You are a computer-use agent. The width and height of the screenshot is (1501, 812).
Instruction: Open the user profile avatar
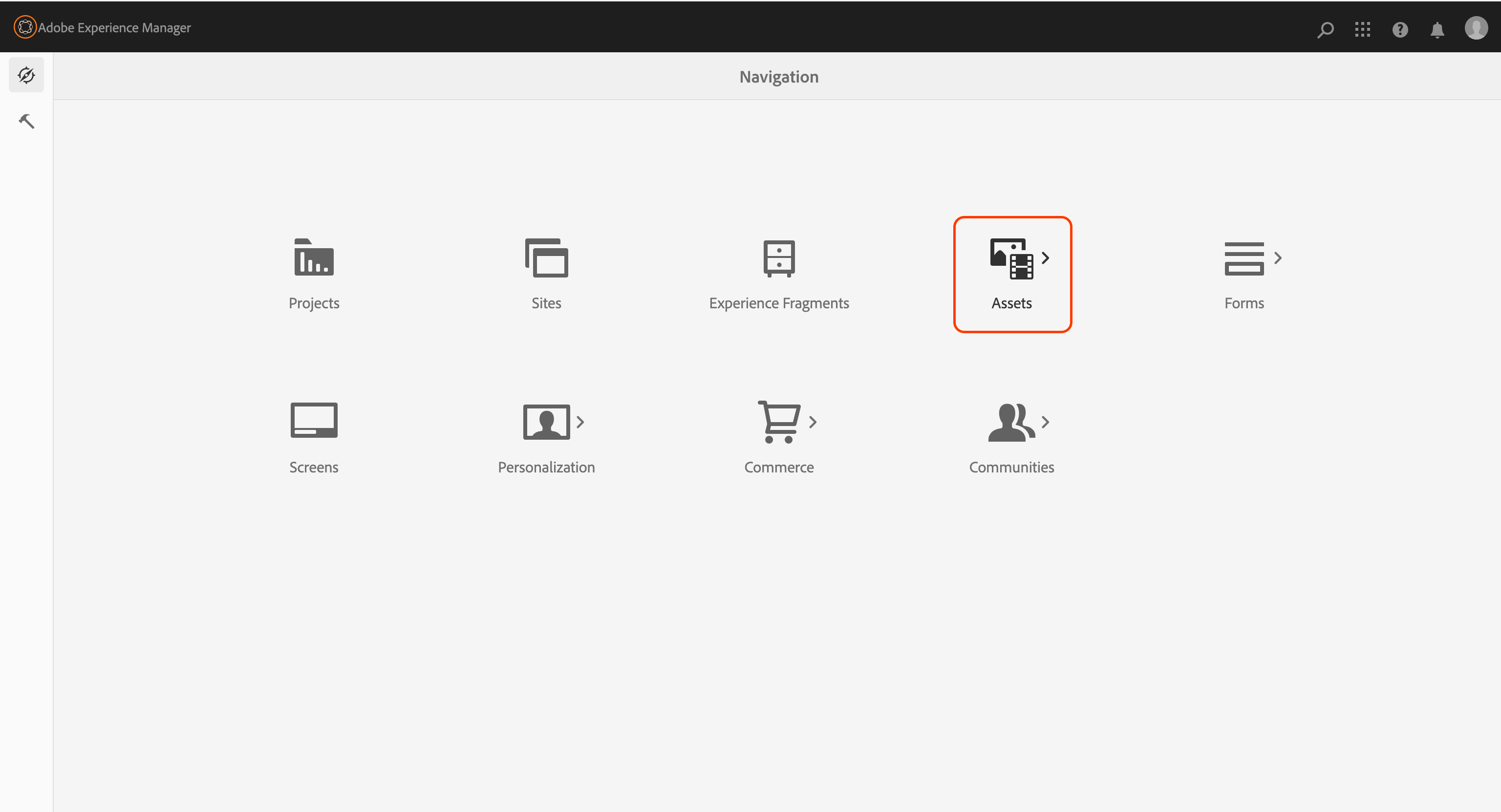pos(1476,27)
